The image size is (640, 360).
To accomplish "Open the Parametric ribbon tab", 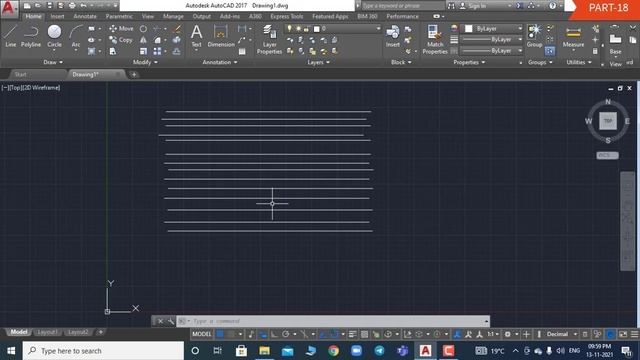I will [119, 16].
